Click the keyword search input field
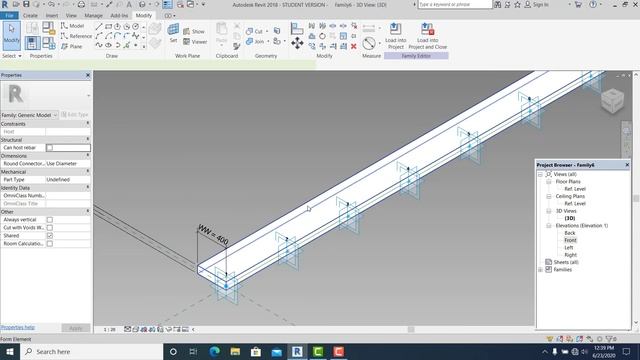The height and width of the screenshot is (360, 640). [455, 4]
